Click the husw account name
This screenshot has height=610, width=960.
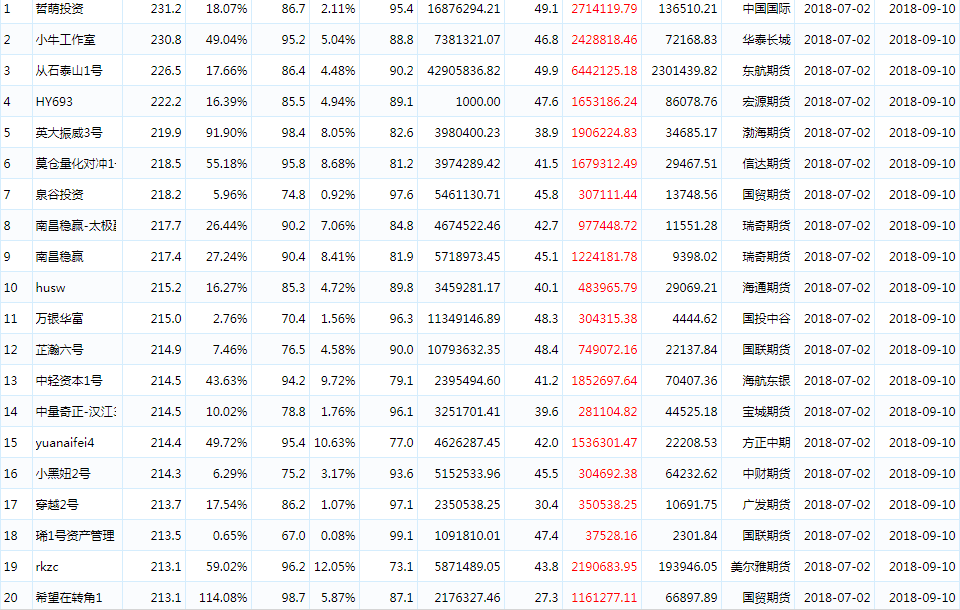pyautogui.click(x=50, y=288)
